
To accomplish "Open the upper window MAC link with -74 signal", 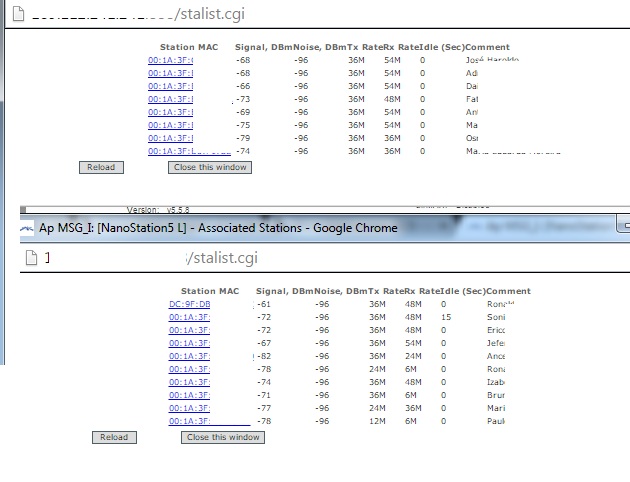I will pos(189,151).
